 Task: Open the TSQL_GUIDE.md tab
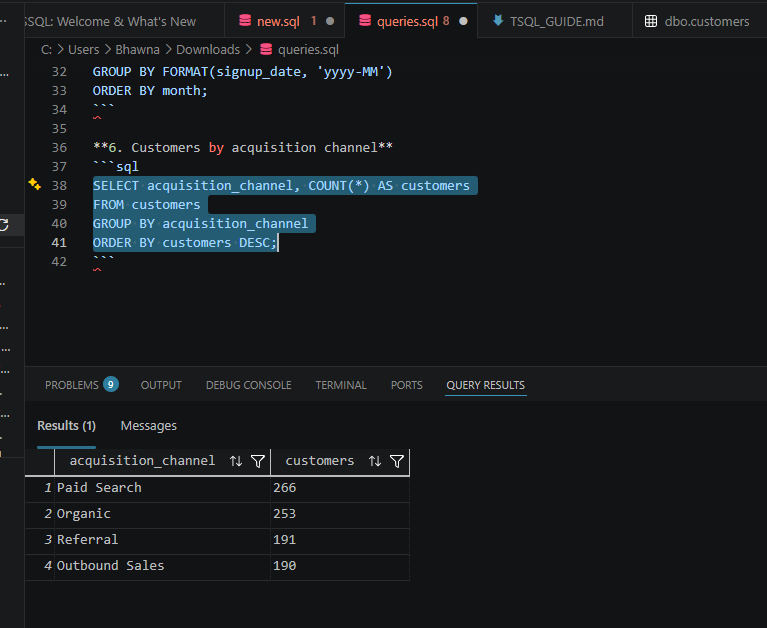pyautogui.click(x=556, y=22)
